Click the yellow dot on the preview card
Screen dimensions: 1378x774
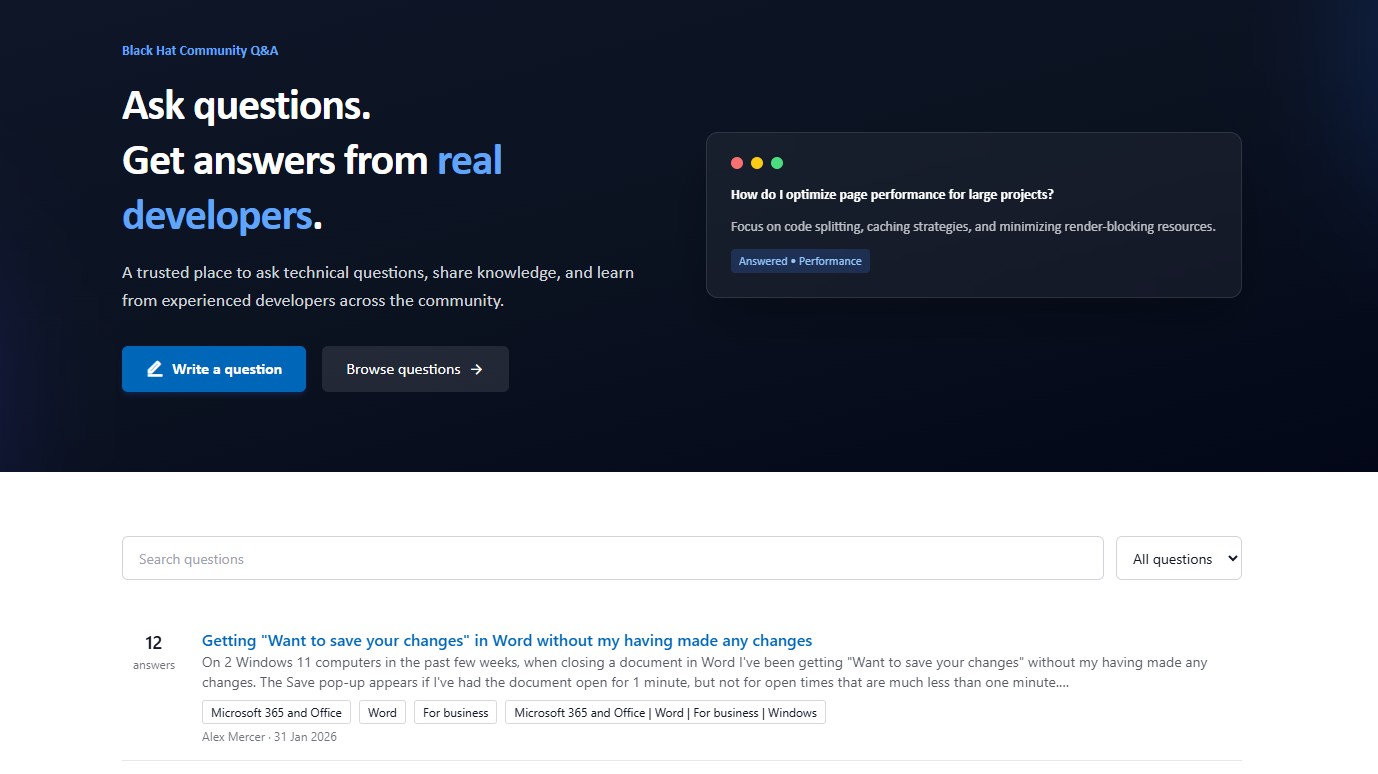(757, 162)
